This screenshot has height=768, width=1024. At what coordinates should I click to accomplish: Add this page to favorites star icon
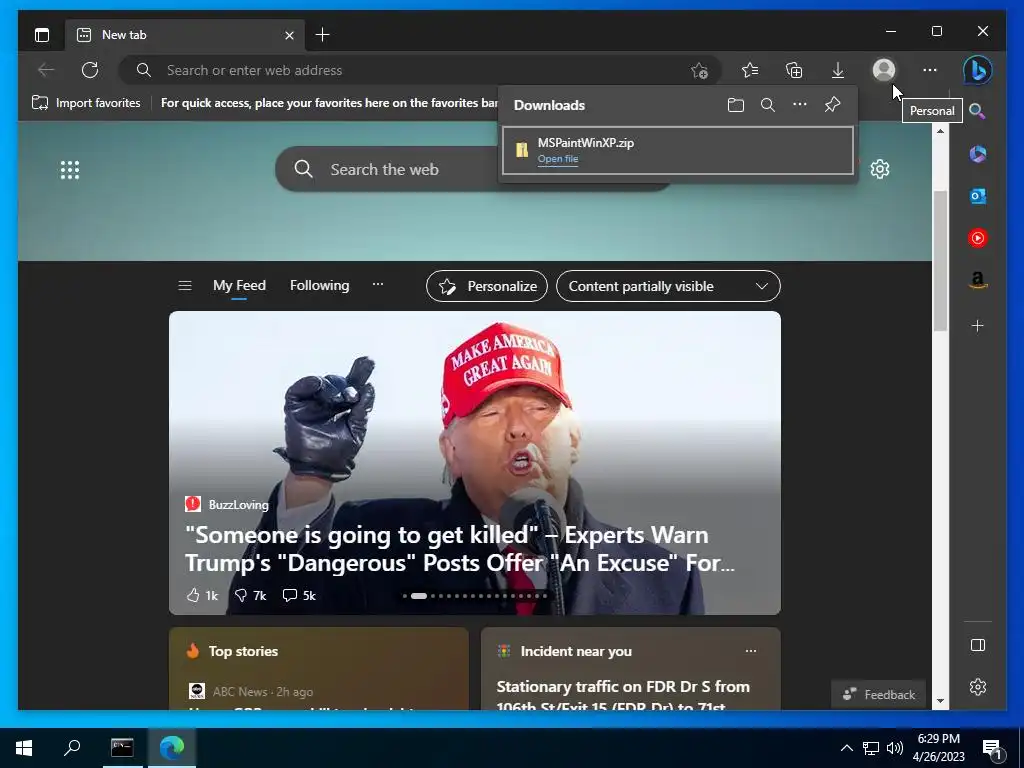[699, 70]
